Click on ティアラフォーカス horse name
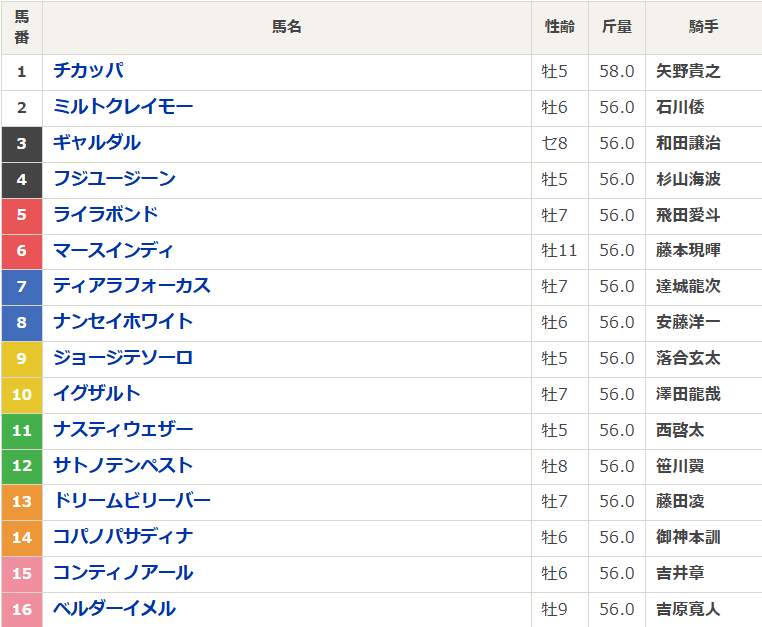The image size is (762, 627). pyautogui.click(x=131, y=286)
